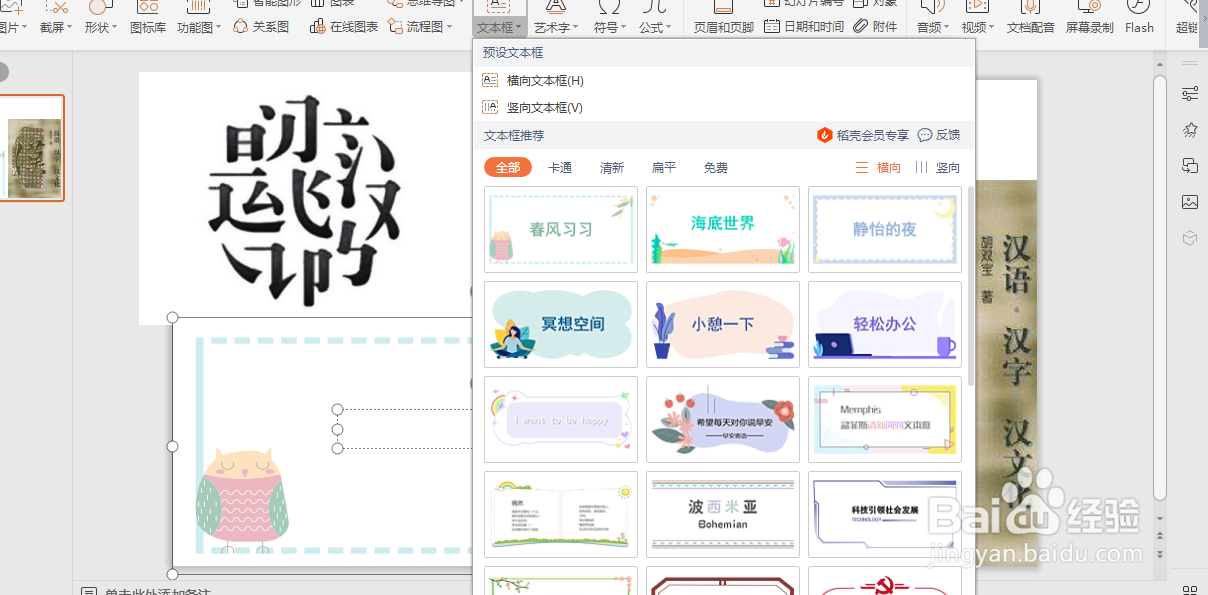Select the slide thumbnail in left panel
This screenshot has height=595, width=1208.
[x=32, y=148]
